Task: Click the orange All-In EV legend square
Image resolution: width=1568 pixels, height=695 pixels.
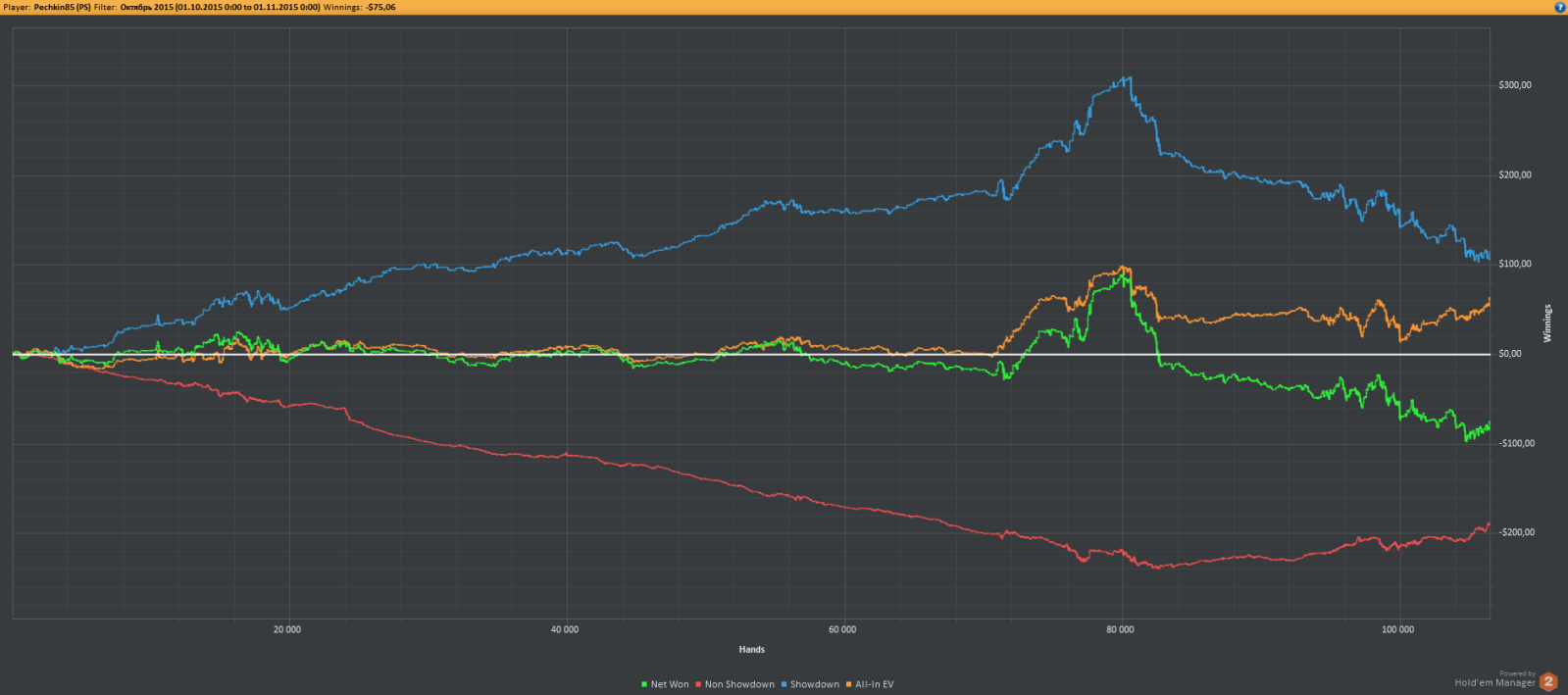Action: coord(848,684)
